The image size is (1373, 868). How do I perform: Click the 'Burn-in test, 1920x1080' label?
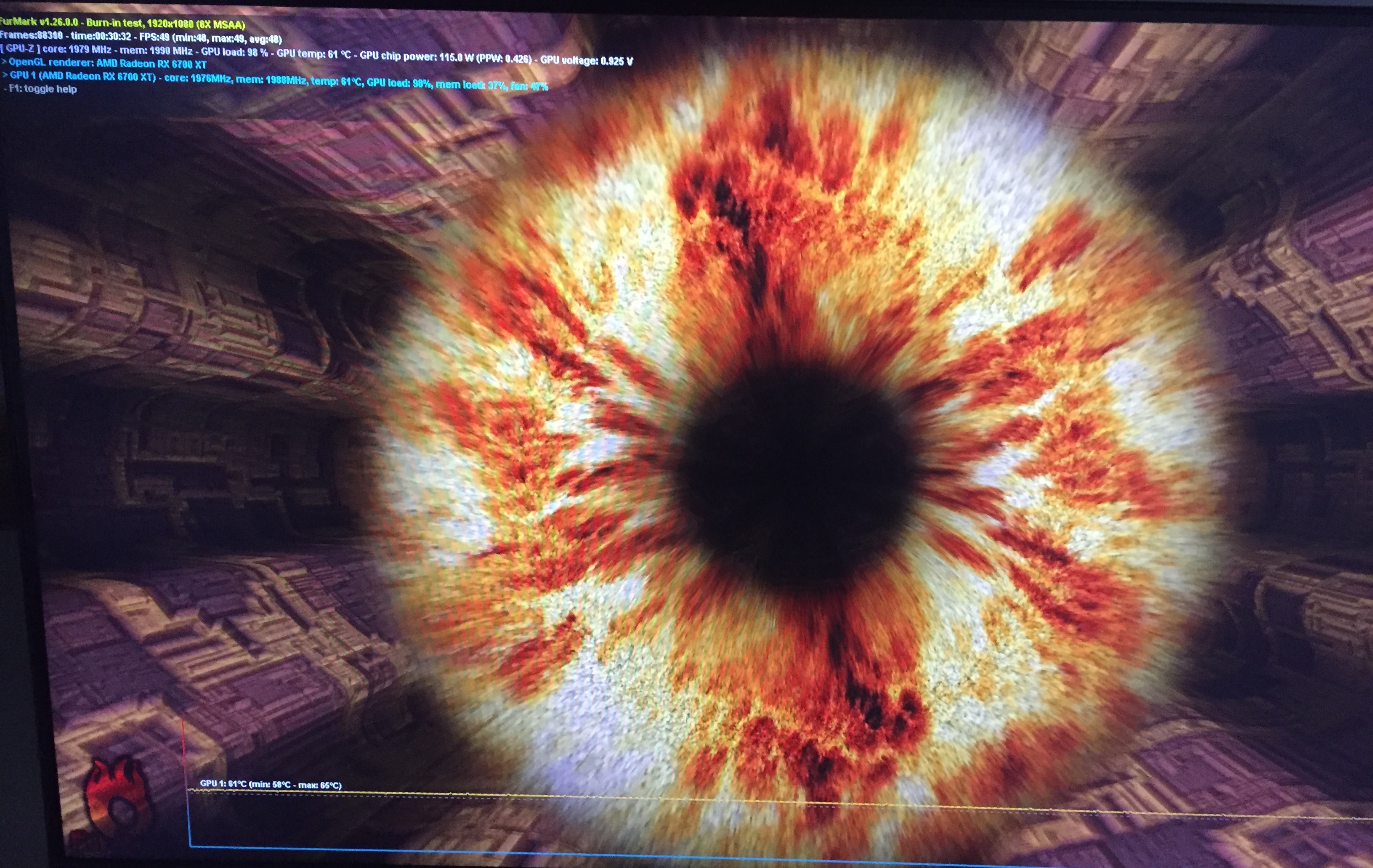coord(141,24)
